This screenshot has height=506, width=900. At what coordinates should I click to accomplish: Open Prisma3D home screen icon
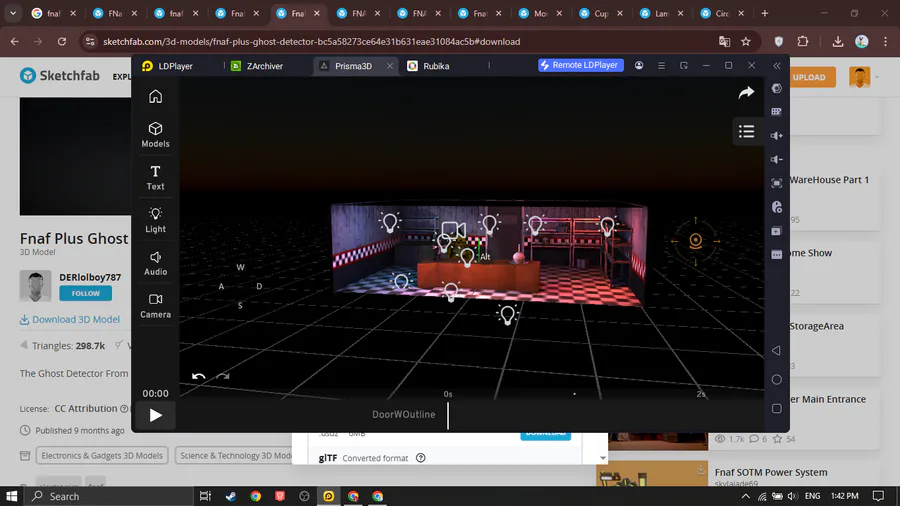coord(156,96)
